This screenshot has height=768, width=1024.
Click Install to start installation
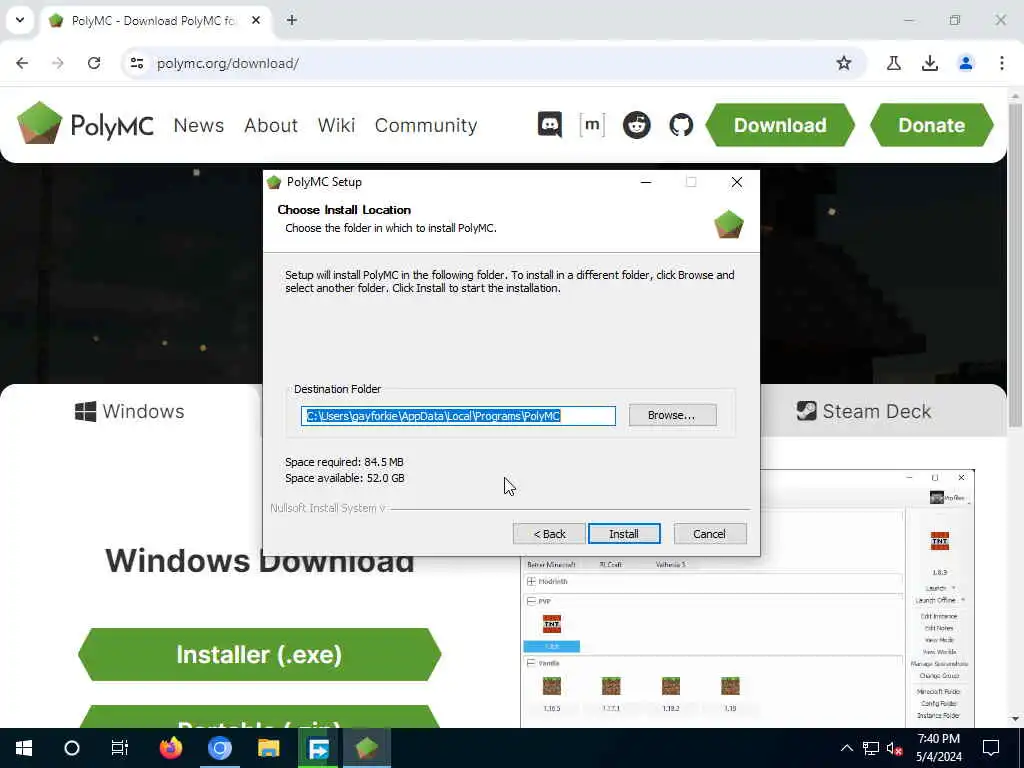[x=624, y=534]
